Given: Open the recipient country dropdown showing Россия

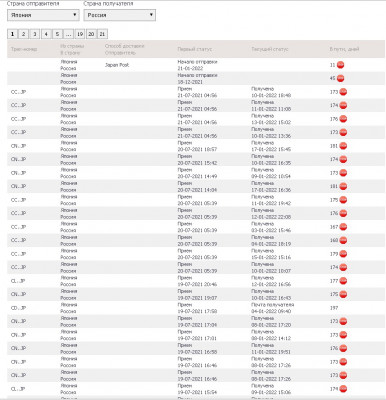Looking at the screenshot, I should 120,15.
